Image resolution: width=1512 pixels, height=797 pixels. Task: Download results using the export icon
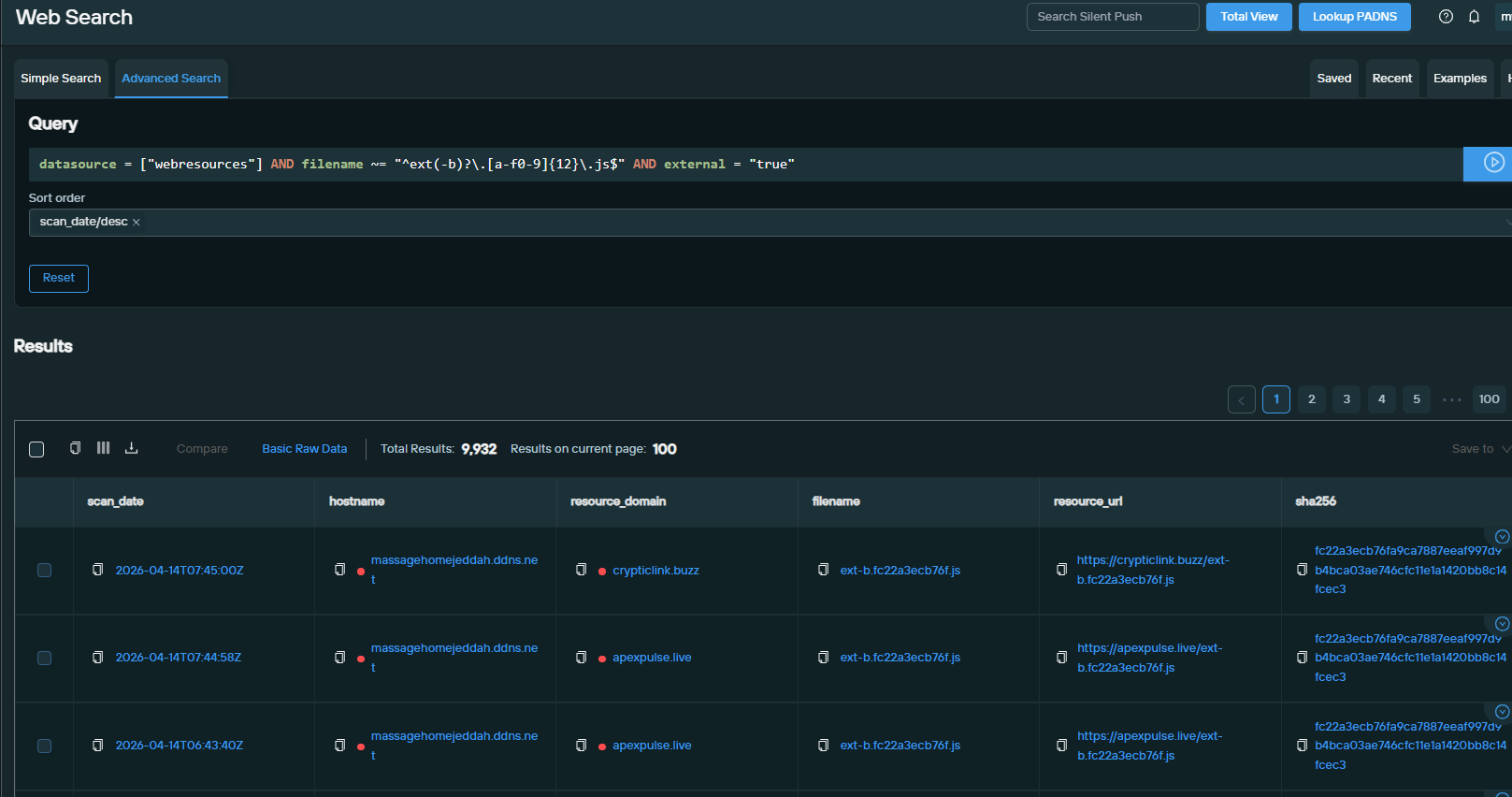click(131, 448)
